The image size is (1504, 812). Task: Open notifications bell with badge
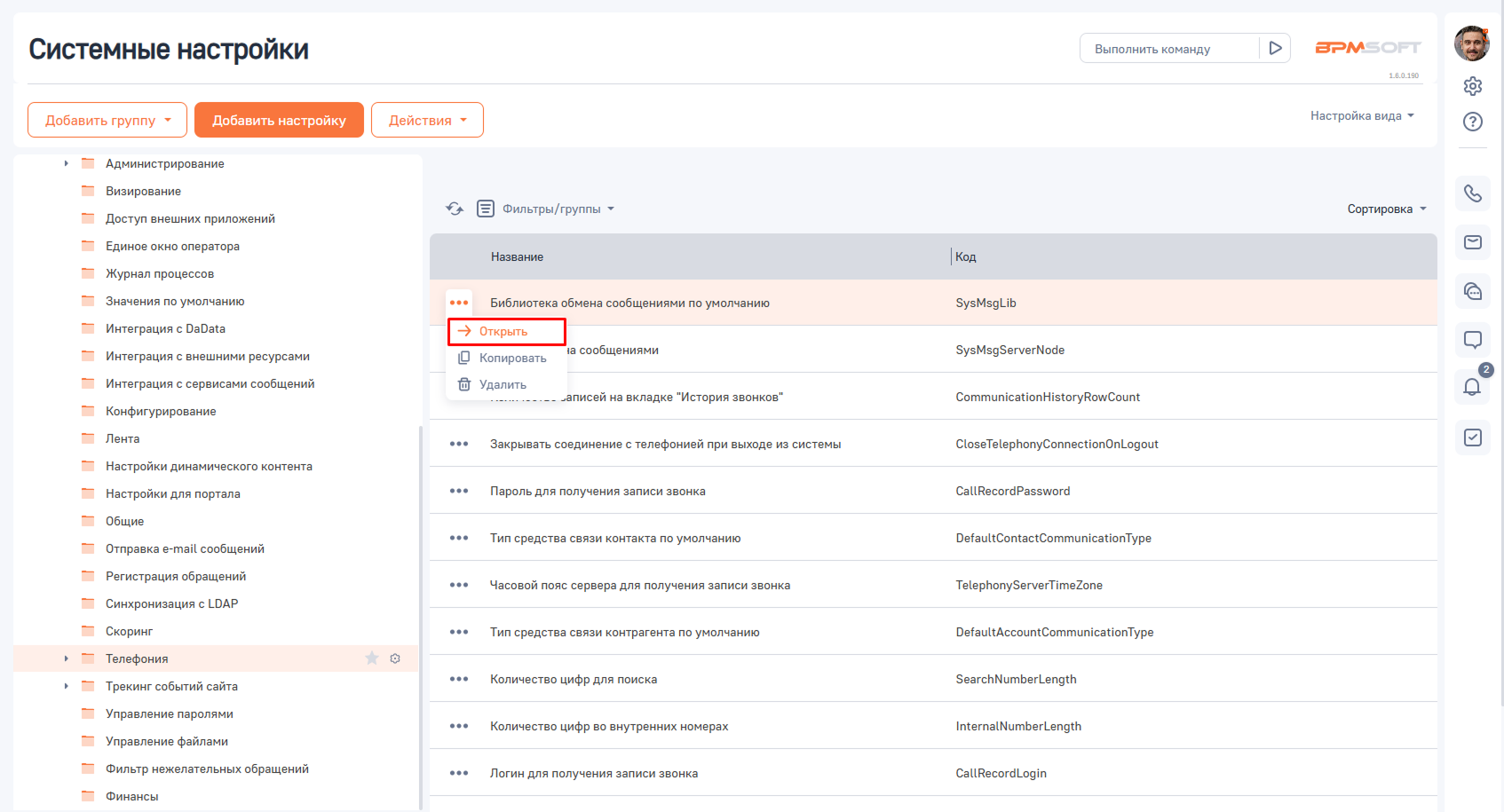click(1472, 387)
